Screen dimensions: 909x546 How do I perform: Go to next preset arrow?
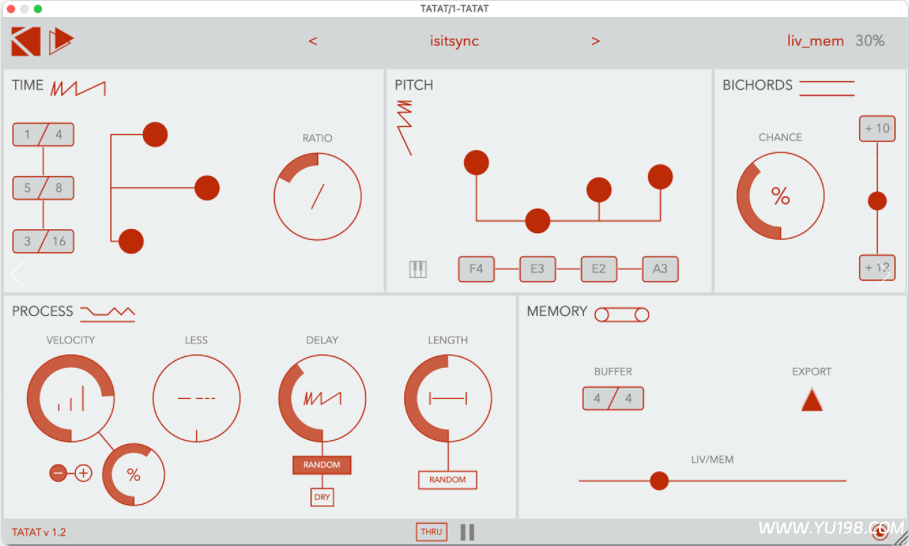[595, 41]
